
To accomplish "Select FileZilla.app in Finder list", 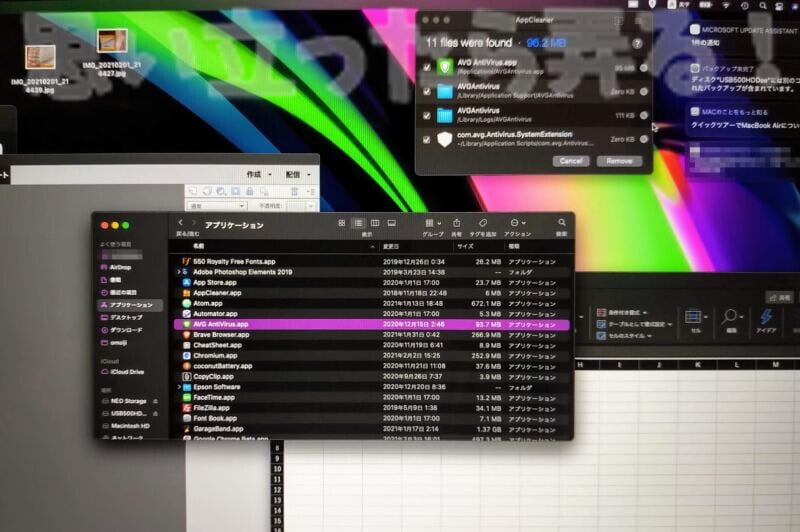I will 371,408.
